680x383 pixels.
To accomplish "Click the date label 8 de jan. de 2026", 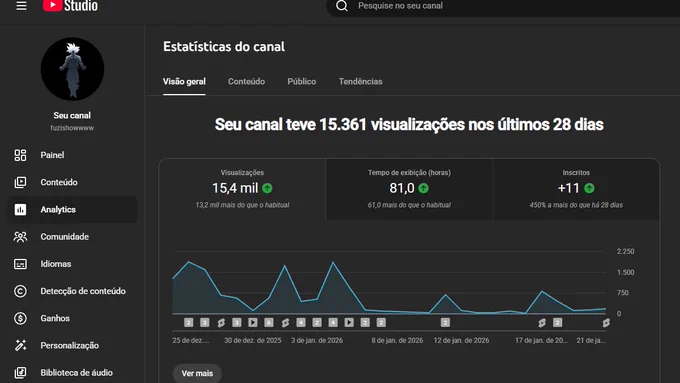I will coord(397,340).
